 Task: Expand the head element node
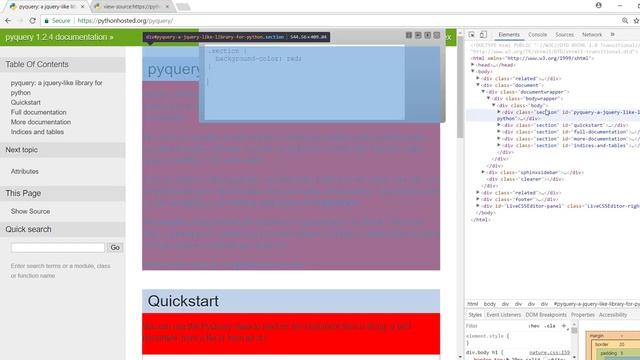coord(473,65)
